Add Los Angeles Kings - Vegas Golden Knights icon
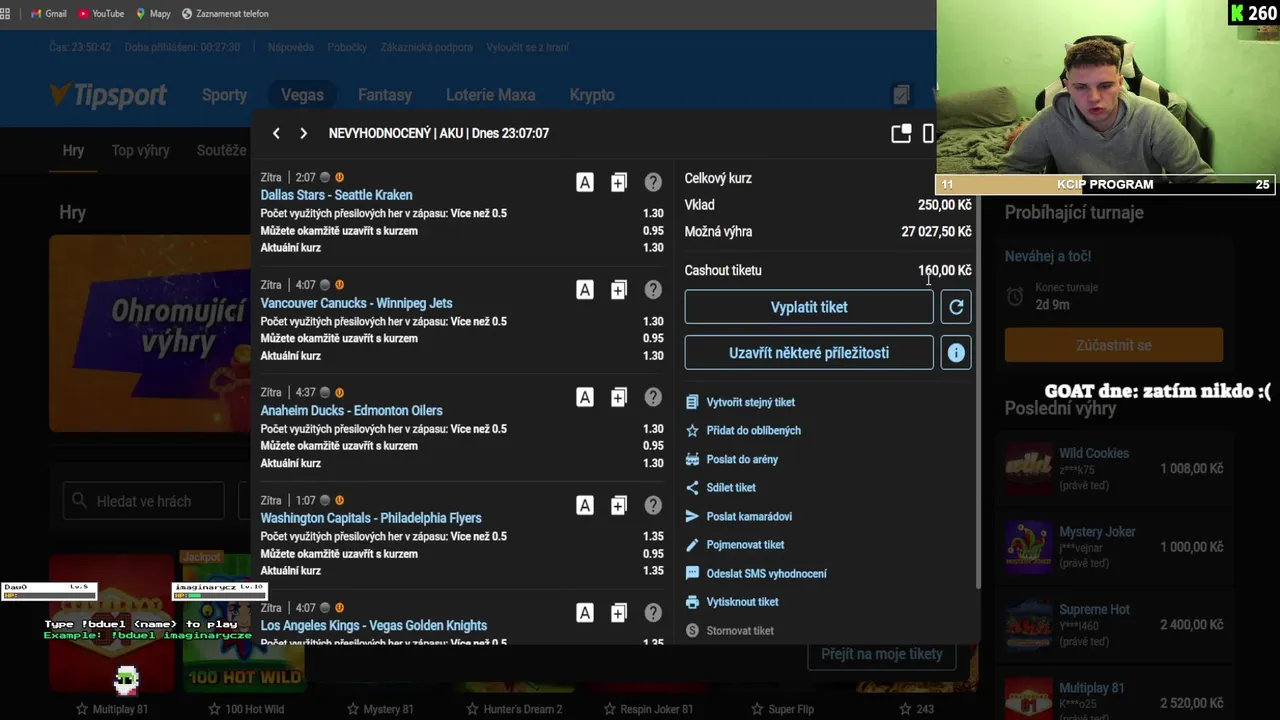 [618, 612]
